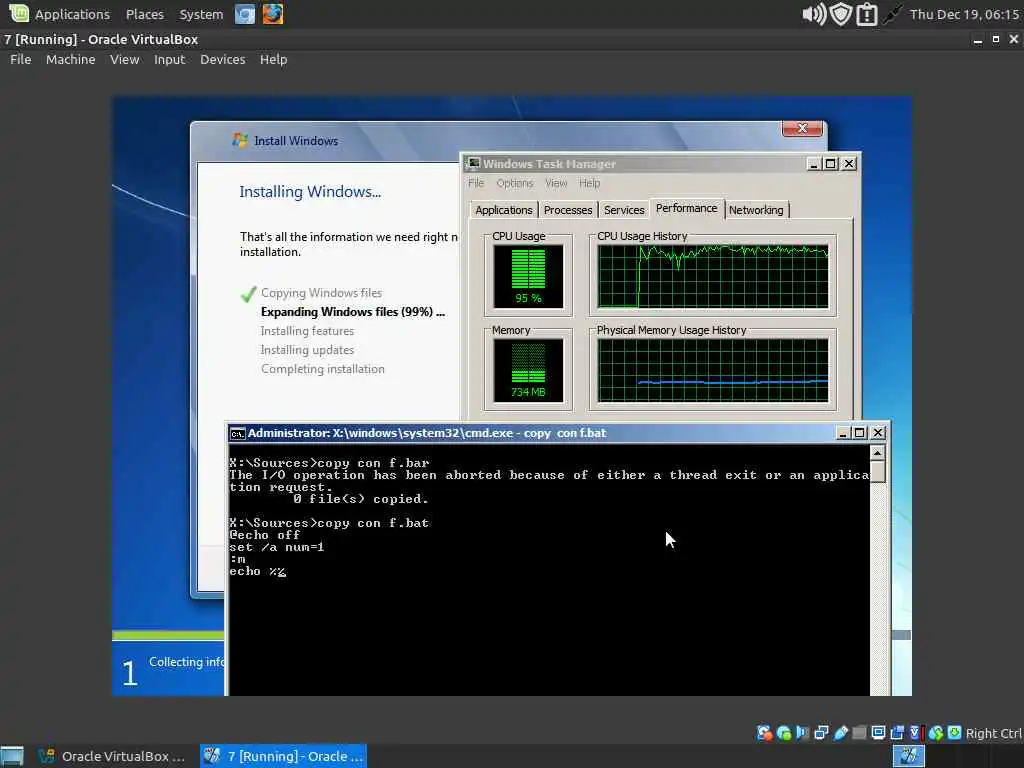Switch to Task Manager's Processes tab
This screenshot has width=1024, height=768.
tap(568, 210)
